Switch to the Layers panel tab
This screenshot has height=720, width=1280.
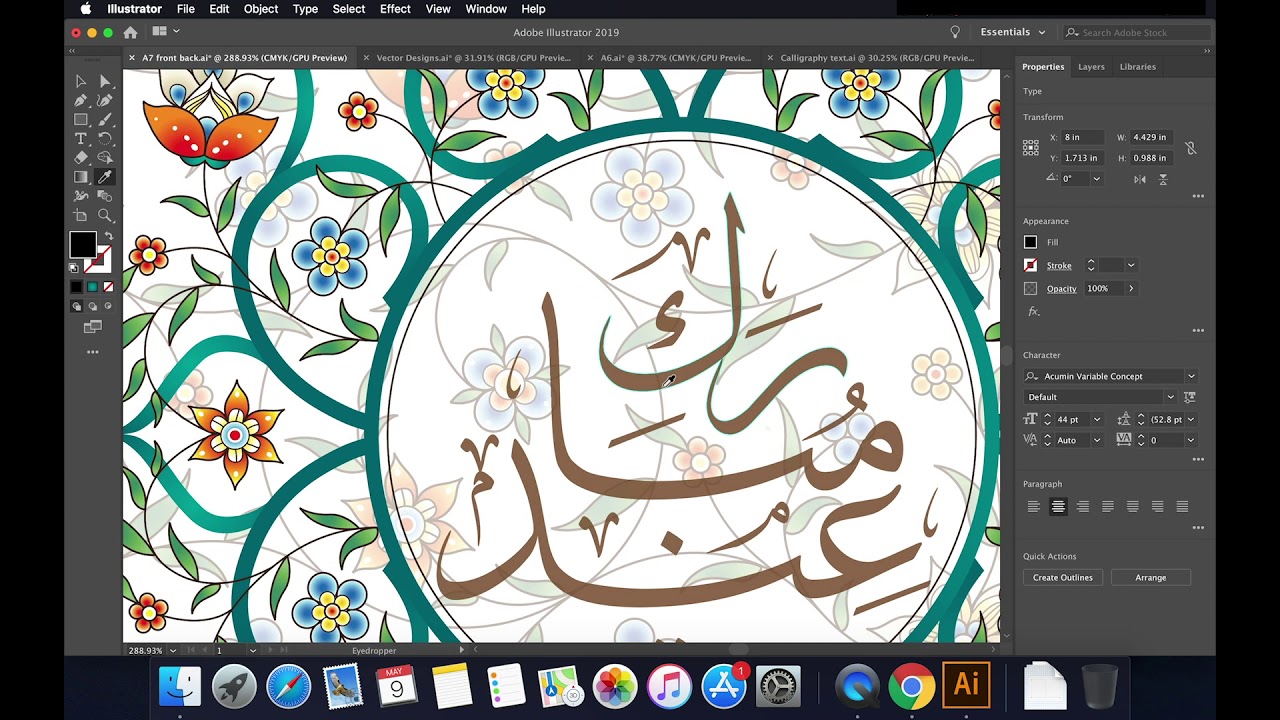(x=1091, y=67)
